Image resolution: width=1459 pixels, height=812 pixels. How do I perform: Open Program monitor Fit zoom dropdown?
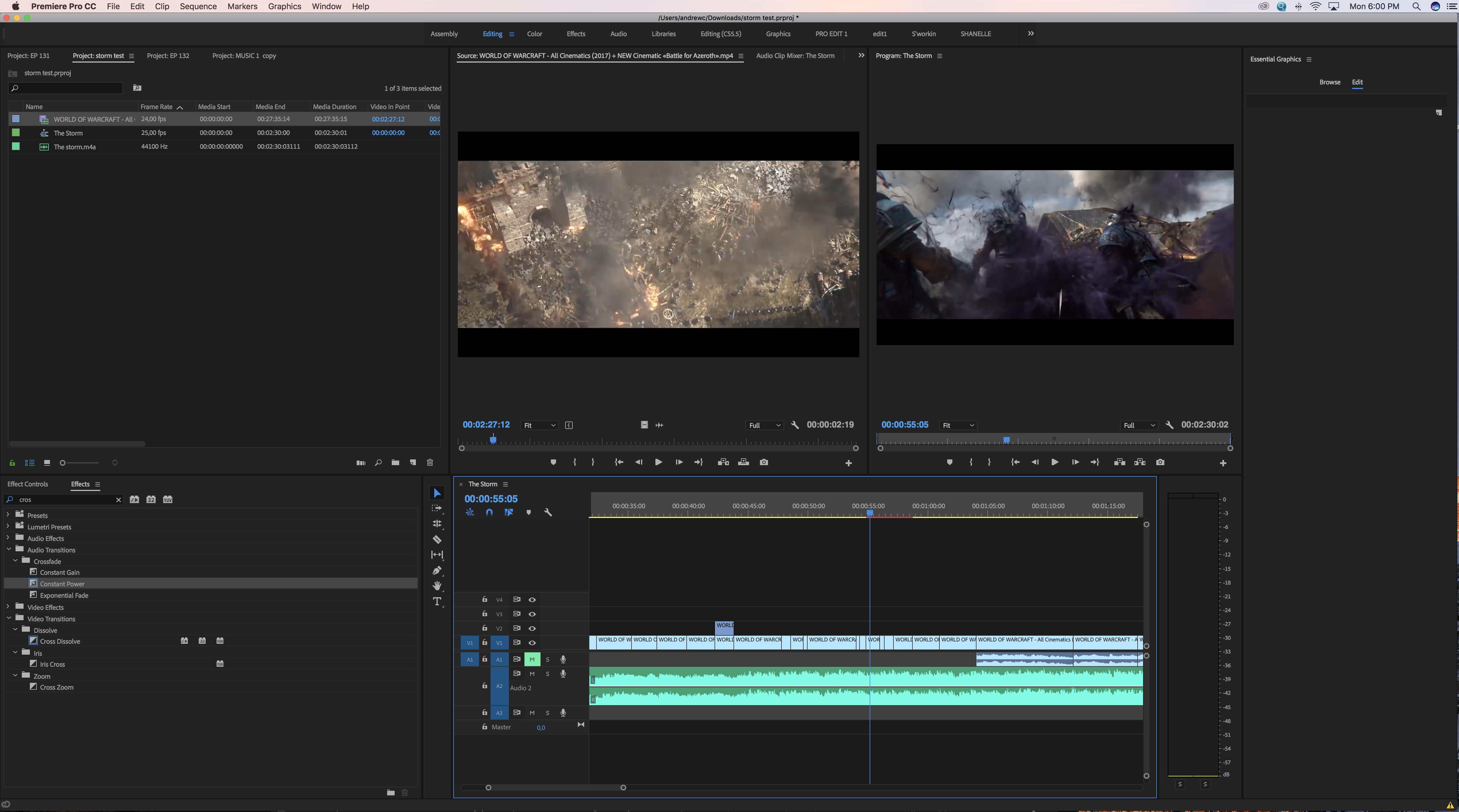958,425
